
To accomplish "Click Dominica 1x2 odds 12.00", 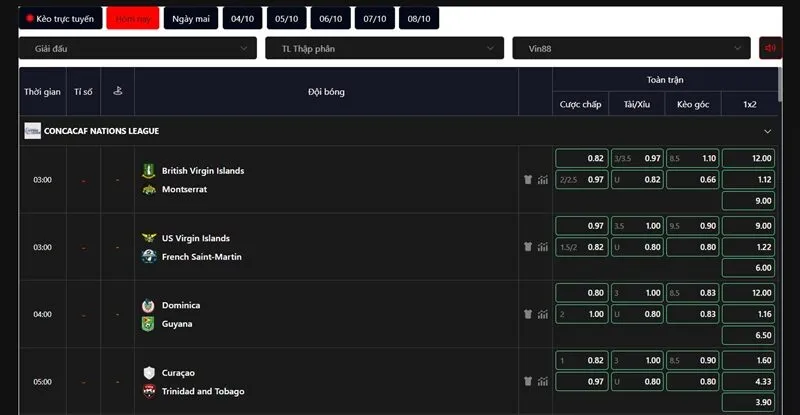I will point(748,293).
